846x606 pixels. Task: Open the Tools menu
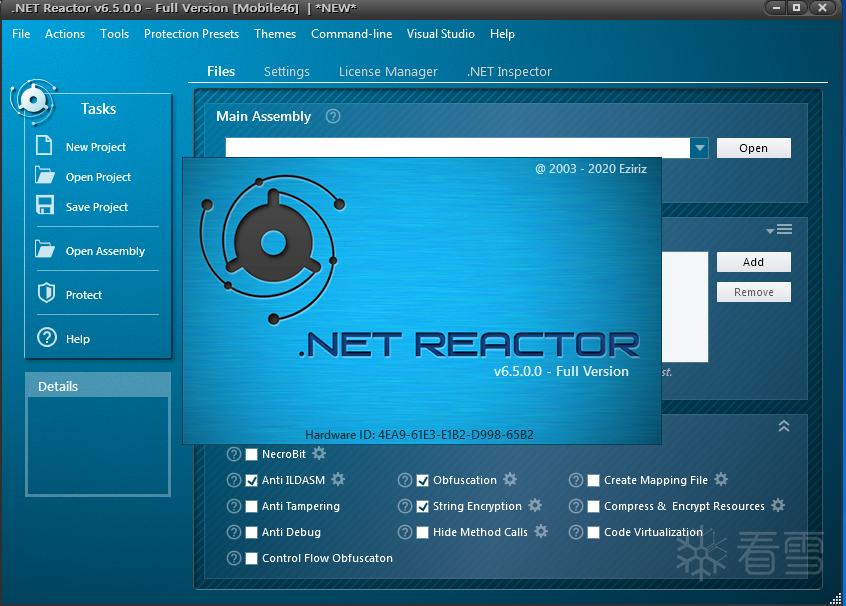(x=114, y=33)
